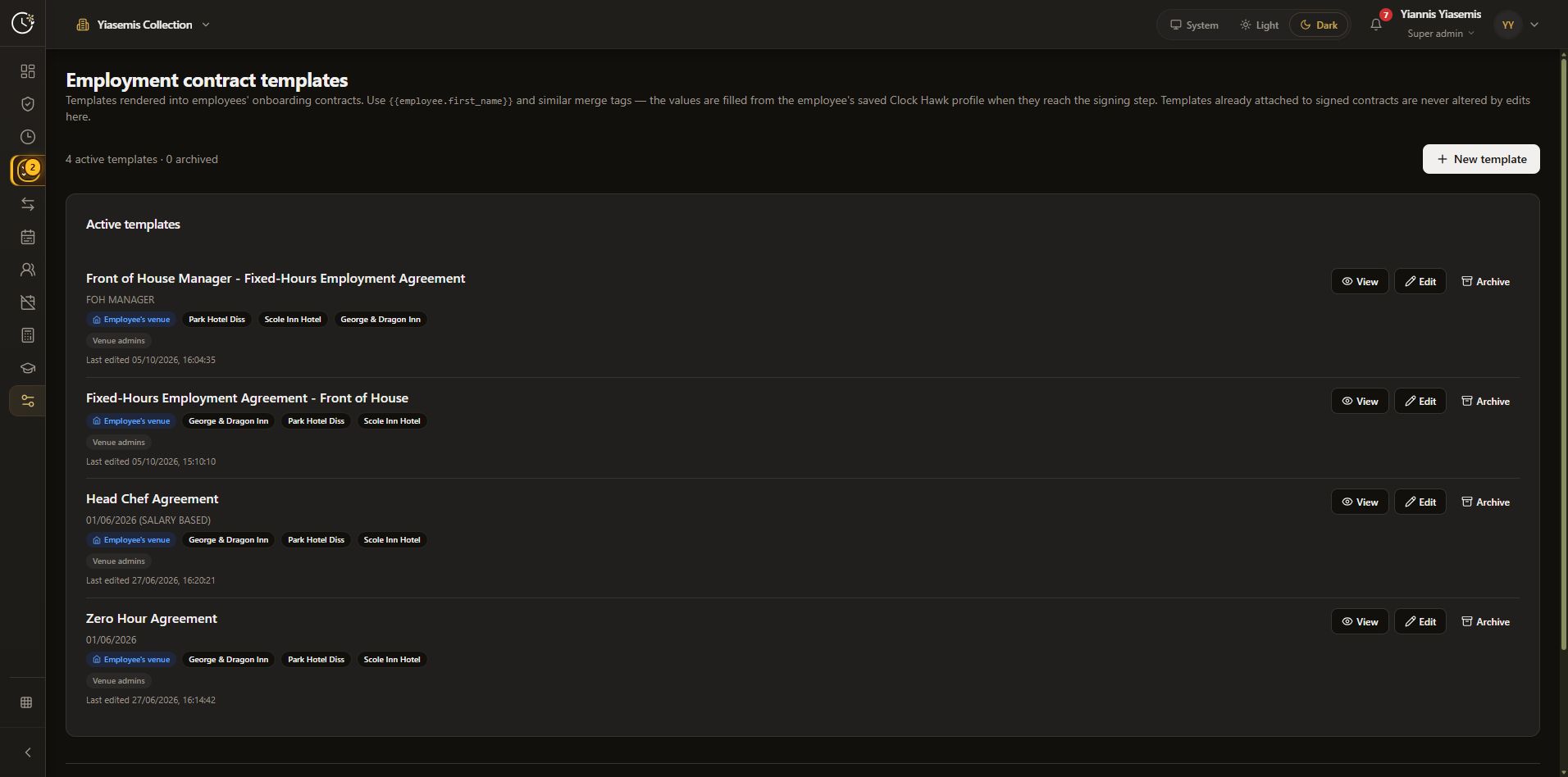Open the crossed-out calendar sidebar icon
Viewport: 1568px width, 777px height.
point(28,302)
